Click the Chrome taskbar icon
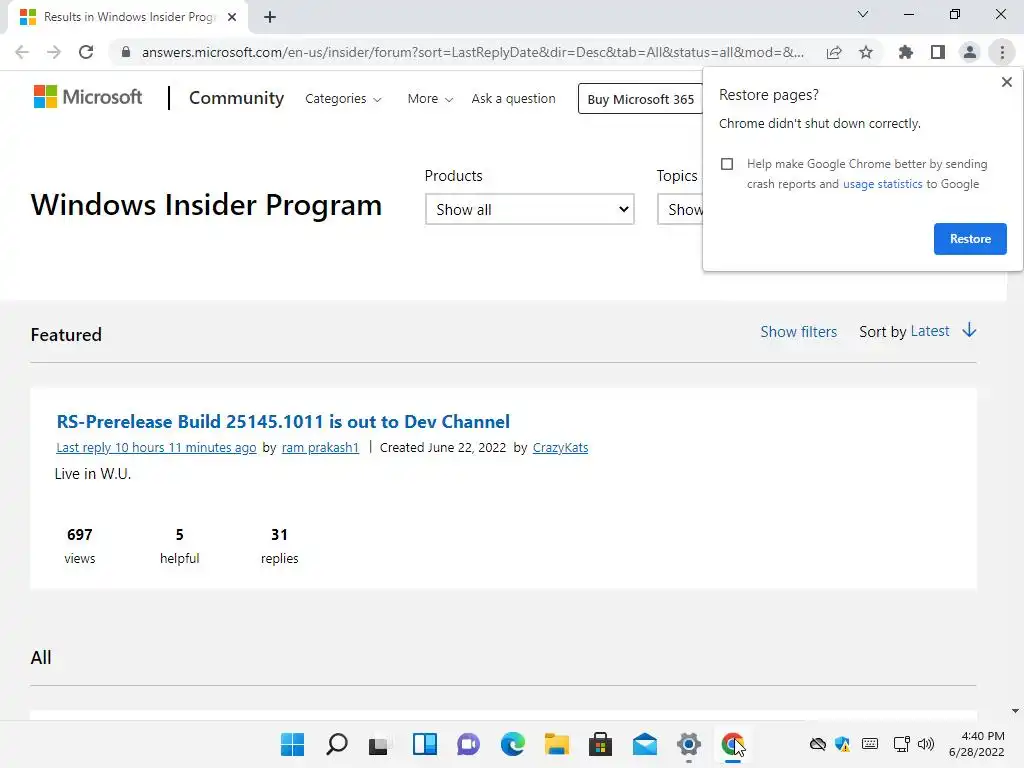The width and height of the screenshot is (1024, 768). [733, 744]
